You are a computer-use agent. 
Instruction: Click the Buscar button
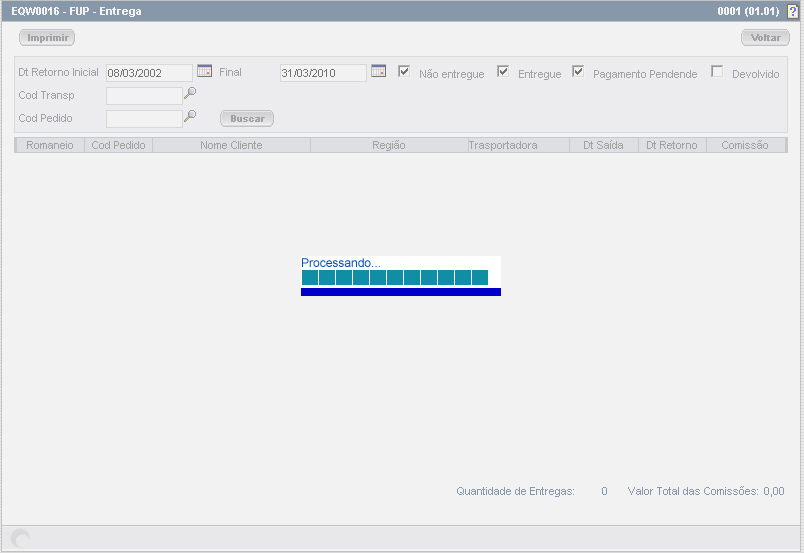(x=247, y=118)
